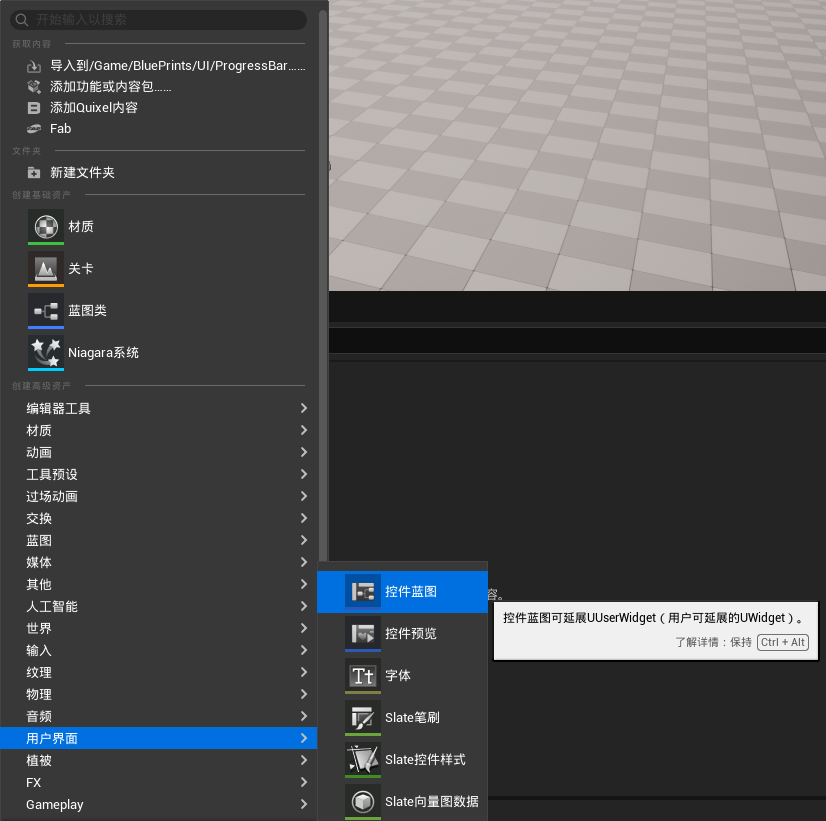Open the 输入 category
The image size is (826, 821).
[159, 650]
